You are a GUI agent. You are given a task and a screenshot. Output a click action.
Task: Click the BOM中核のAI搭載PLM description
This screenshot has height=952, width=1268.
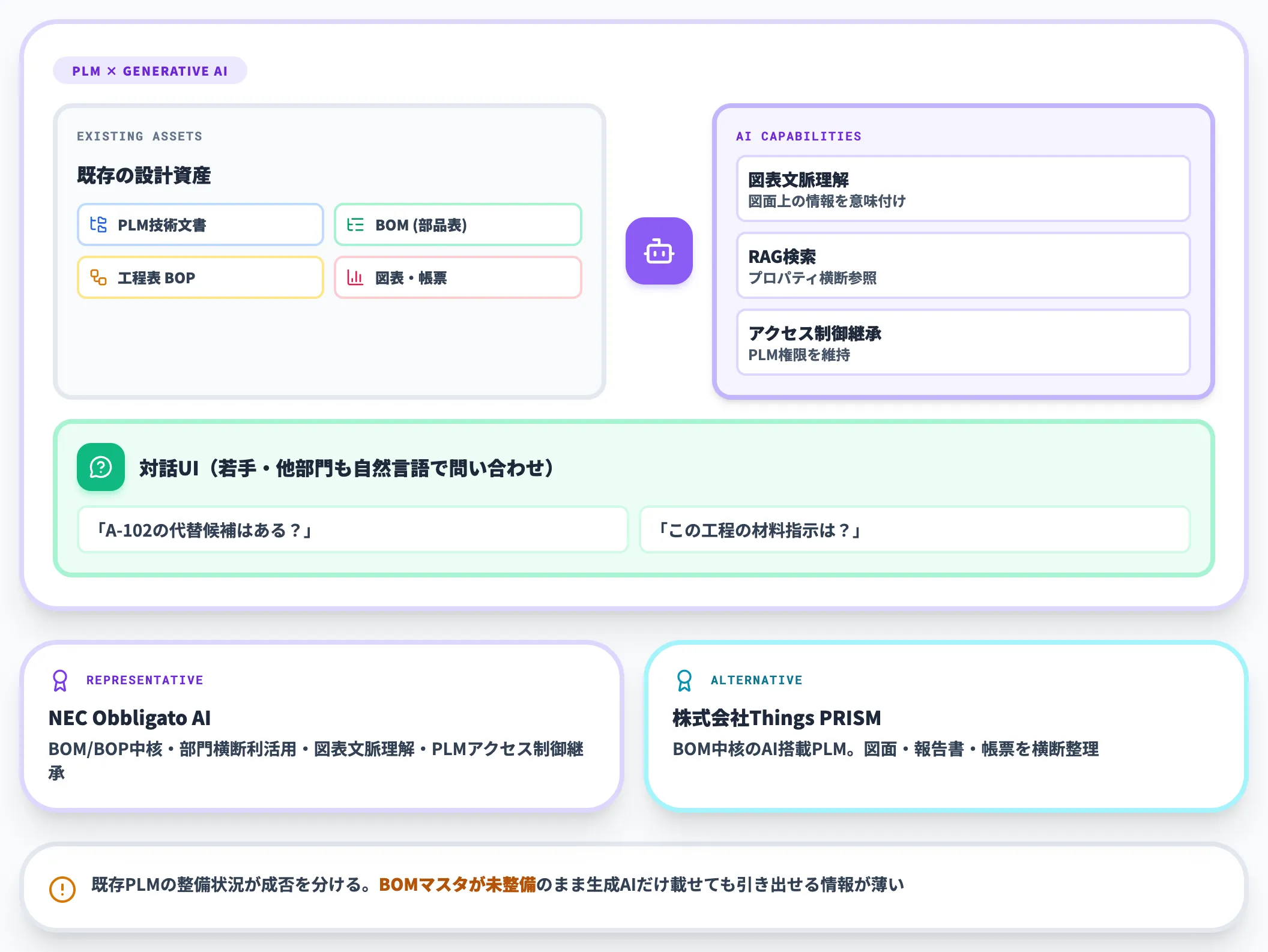coord(886,749)
